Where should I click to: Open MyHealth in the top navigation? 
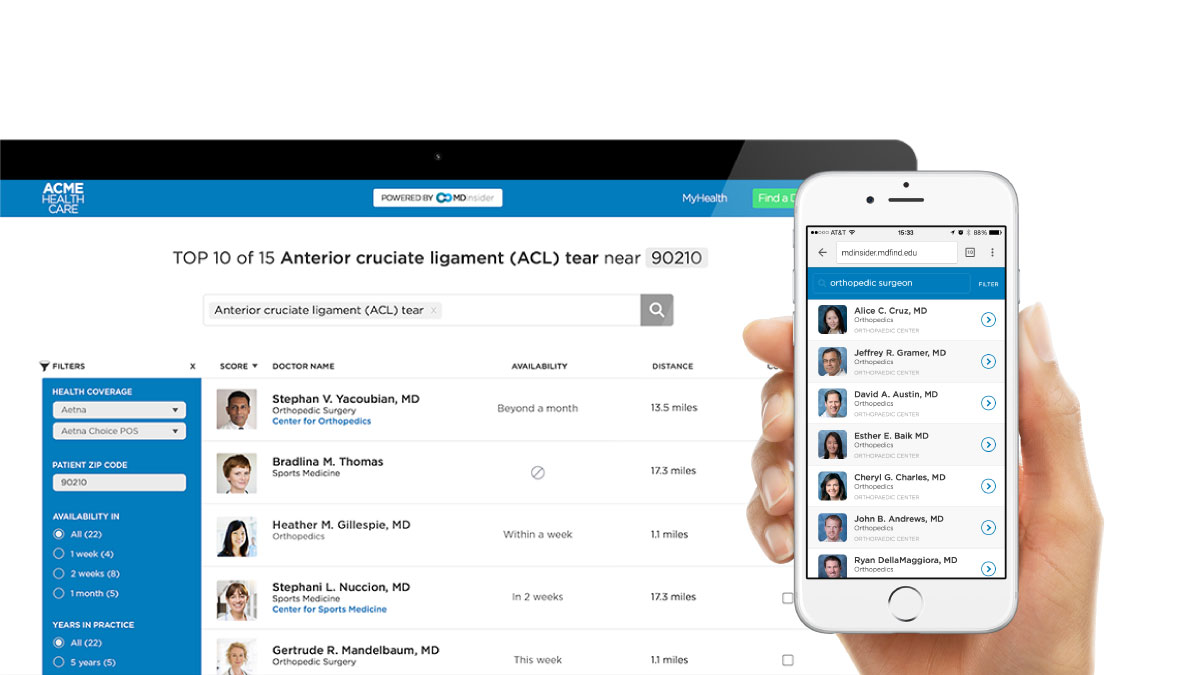(x=704, y=198)
